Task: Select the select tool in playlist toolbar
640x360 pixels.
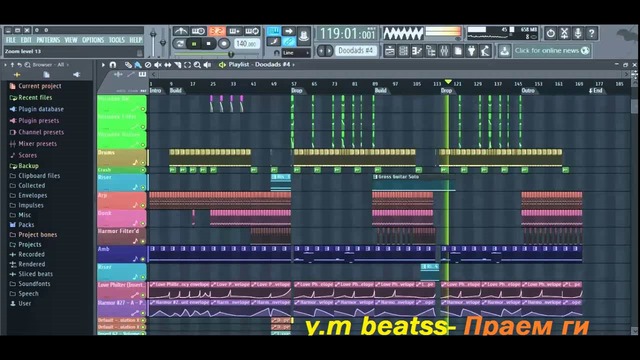Action: click(x=187, y=65)
